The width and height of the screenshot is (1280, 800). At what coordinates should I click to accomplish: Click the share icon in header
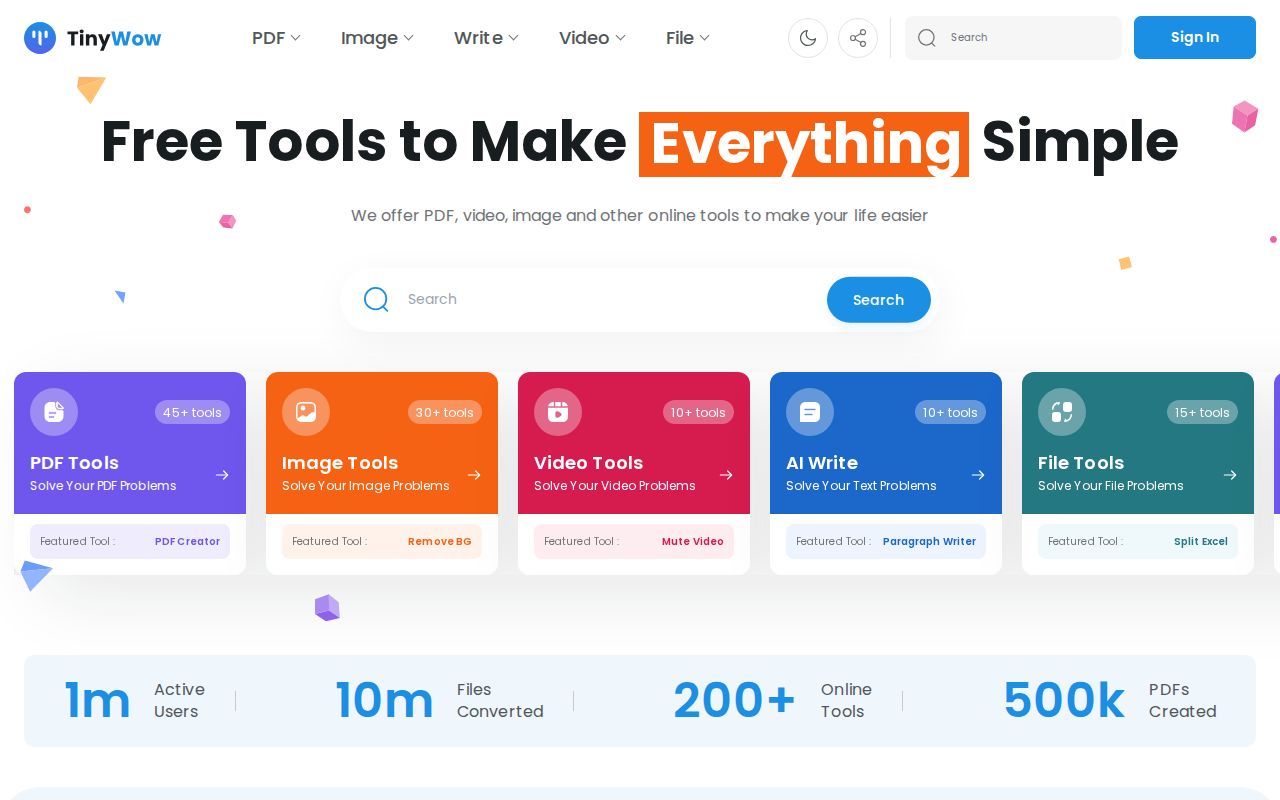pos(858,38)
